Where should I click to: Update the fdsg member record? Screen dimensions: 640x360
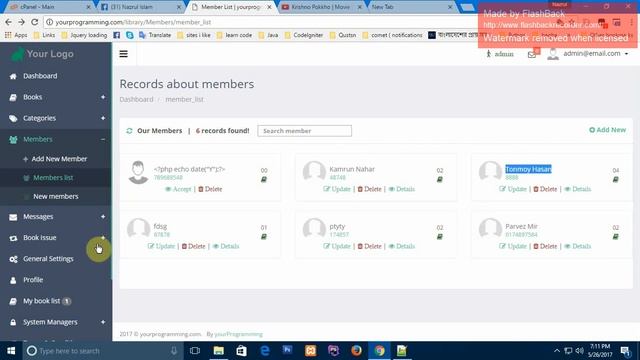161,246
